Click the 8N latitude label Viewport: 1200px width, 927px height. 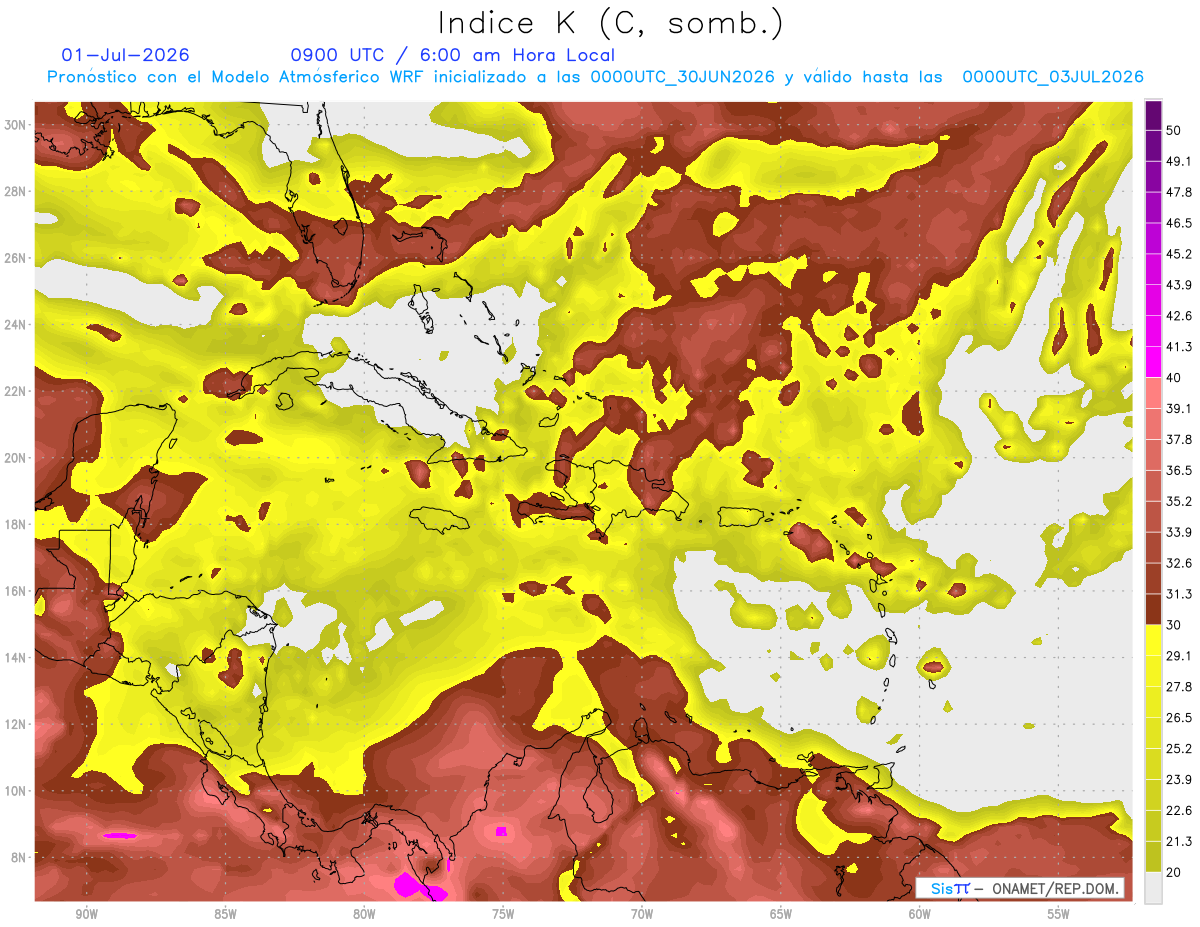[20, 857]
